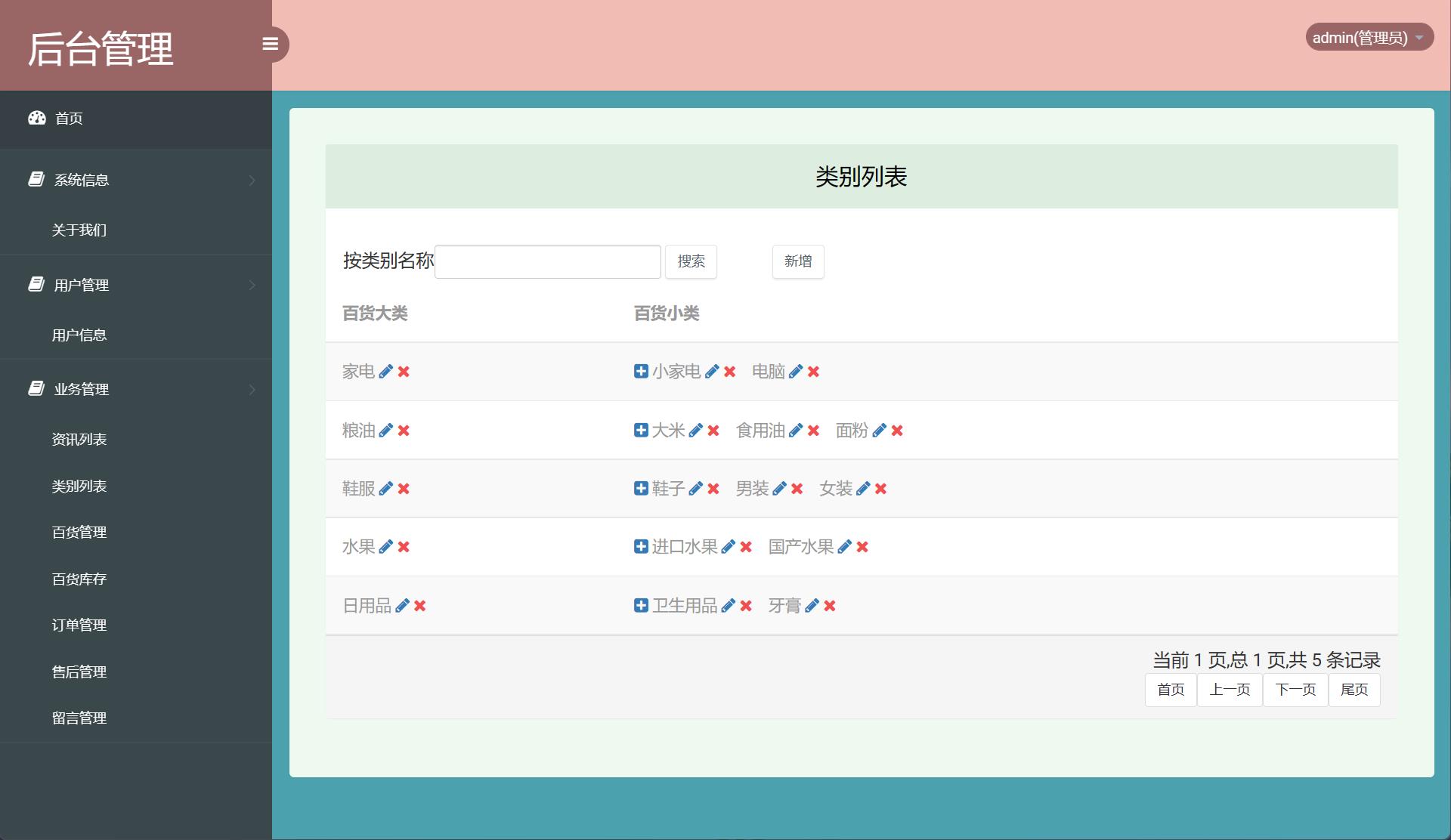Edit the 家电 category with the pencil icon
1451x840 pixels.
(x=386, y=371)
